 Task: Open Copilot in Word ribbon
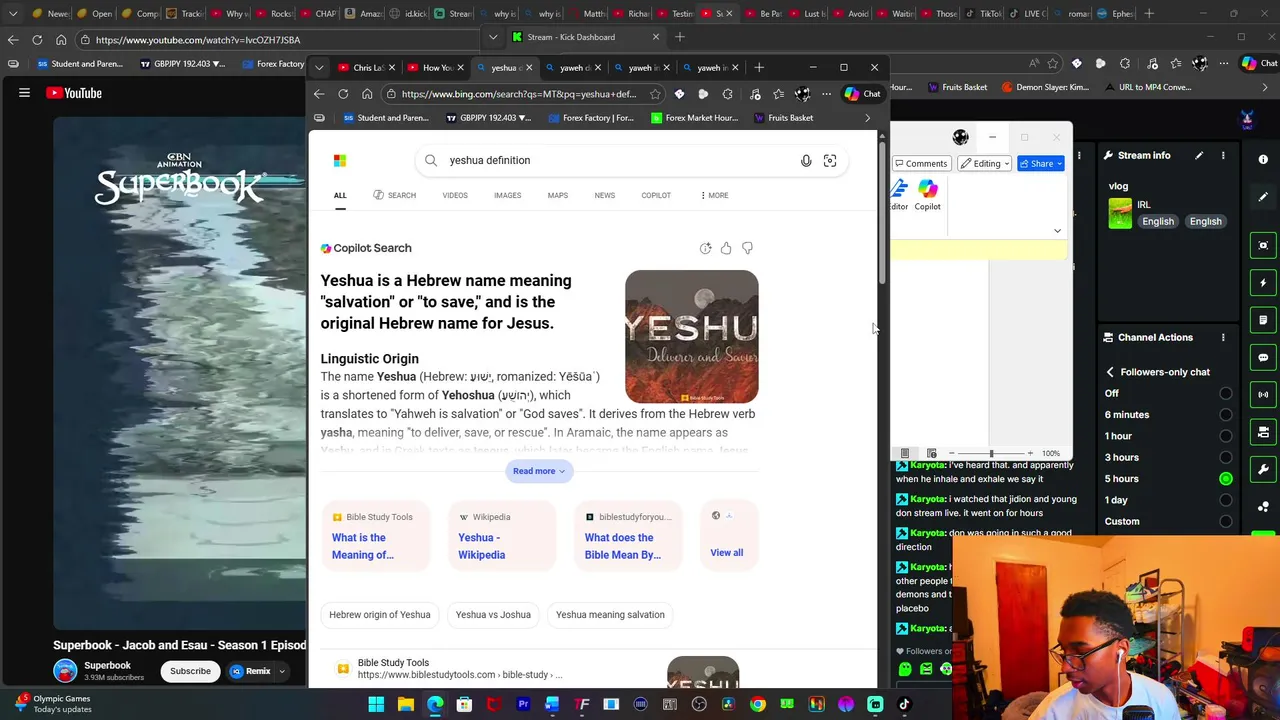coord(928,194)
